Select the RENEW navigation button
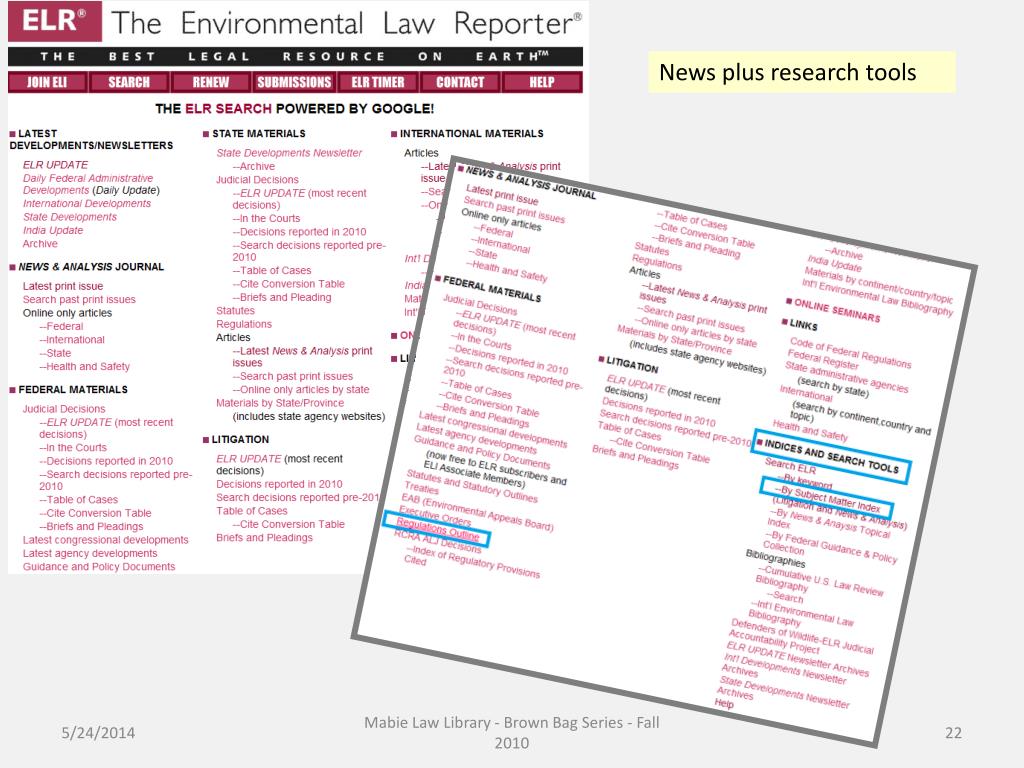This screenshot has height=768, width=1024. (210, 82)
